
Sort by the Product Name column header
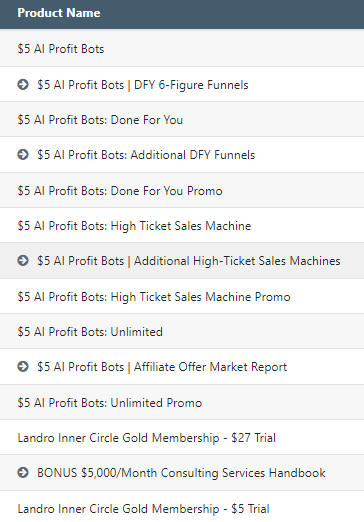pos(59,13)
